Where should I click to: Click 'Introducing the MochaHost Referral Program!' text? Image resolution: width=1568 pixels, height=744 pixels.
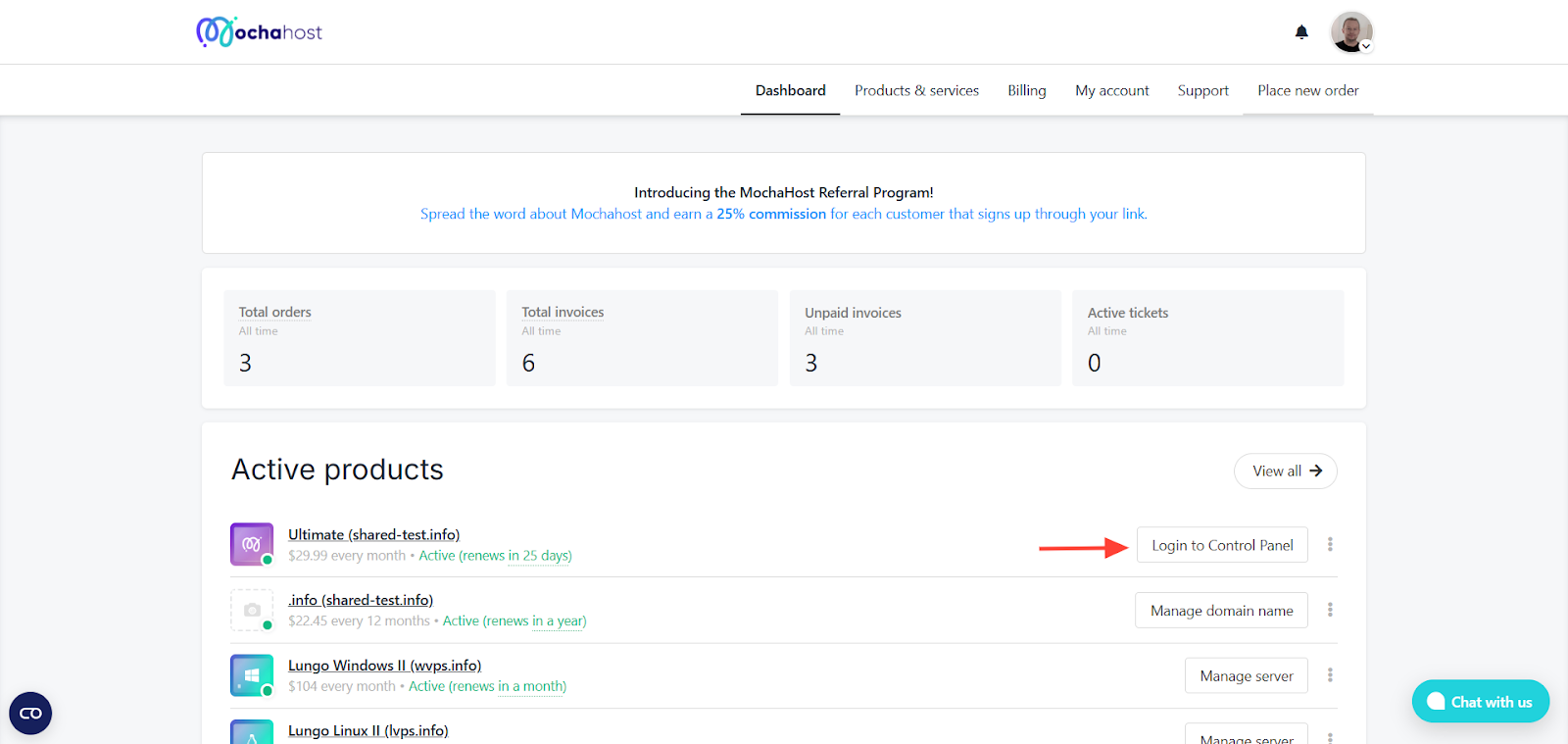click(783, 192)
